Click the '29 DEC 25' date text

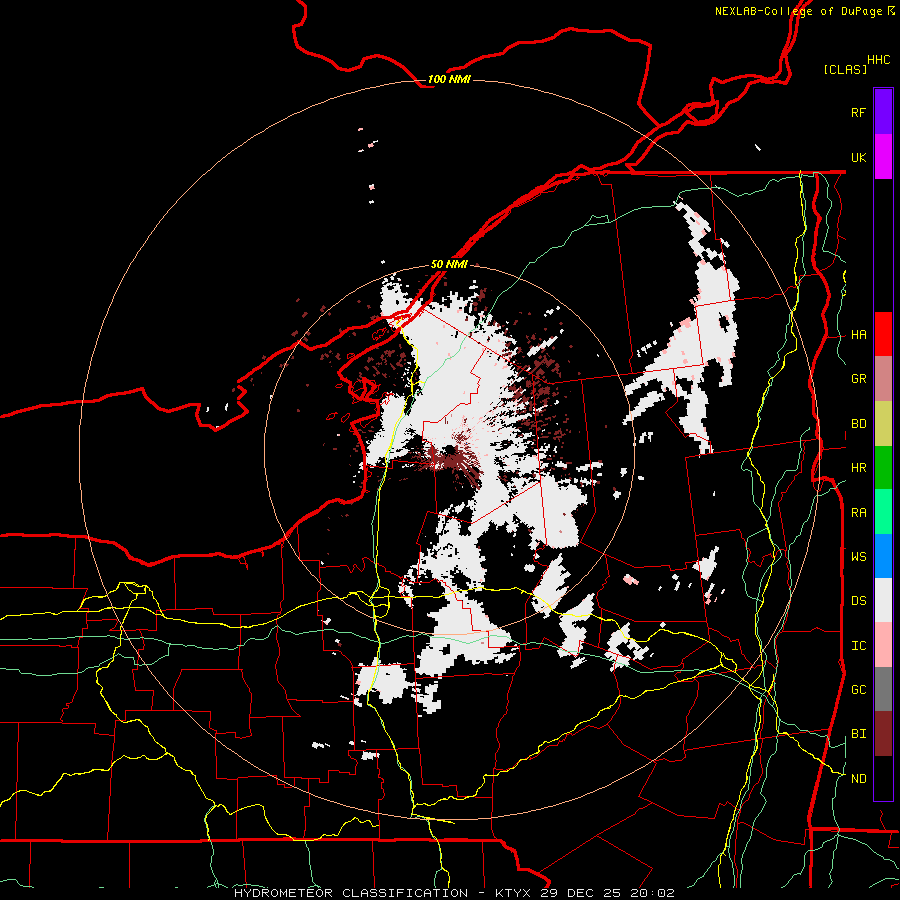583,893
